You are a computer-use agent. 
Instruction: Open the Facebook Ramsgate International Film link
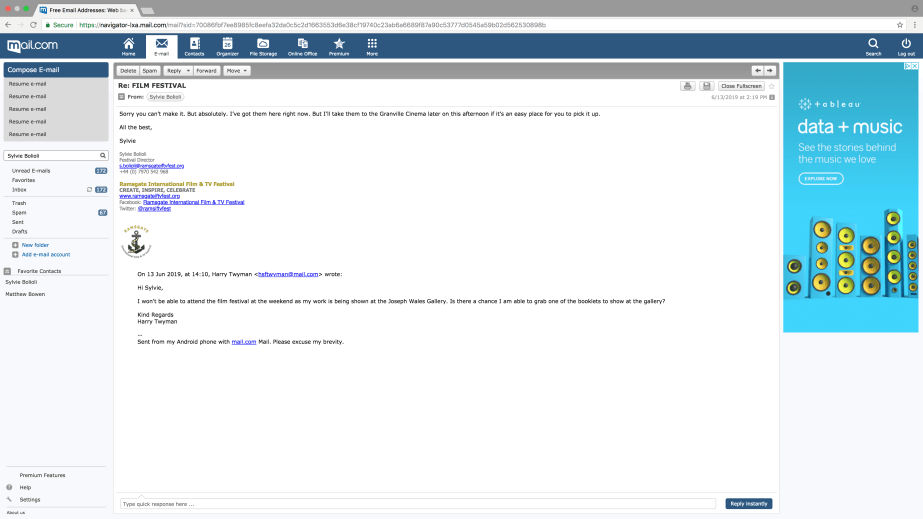click(x=194, y=202)
